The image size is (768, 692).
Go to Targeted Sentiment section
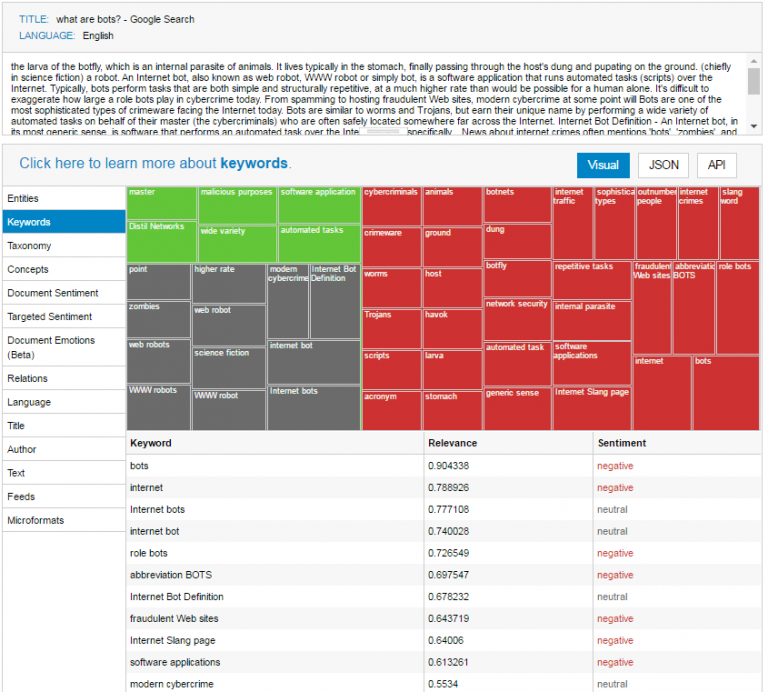pyautogui.click(x=64, y=316)
